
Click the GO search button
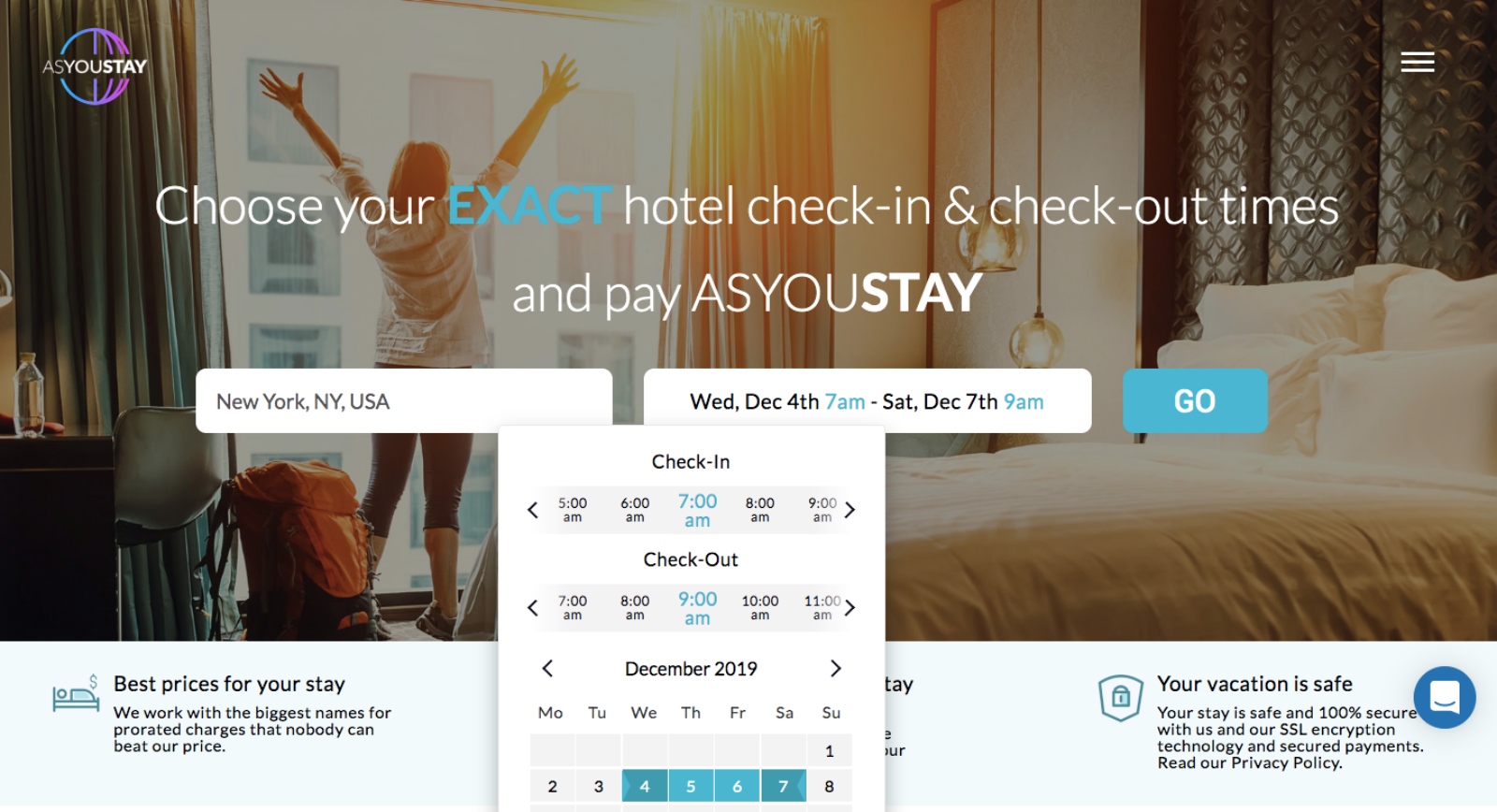[x=1195, y=401]
